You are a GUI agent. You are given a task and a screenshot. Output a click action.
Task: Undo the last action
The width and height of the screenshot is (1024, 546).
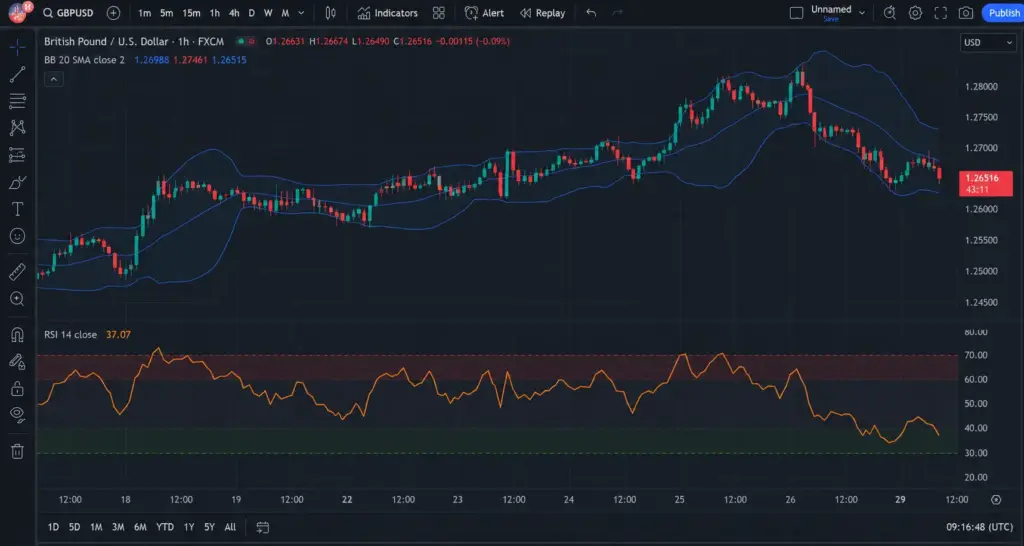pyautogui.click(x=591, y=13)
